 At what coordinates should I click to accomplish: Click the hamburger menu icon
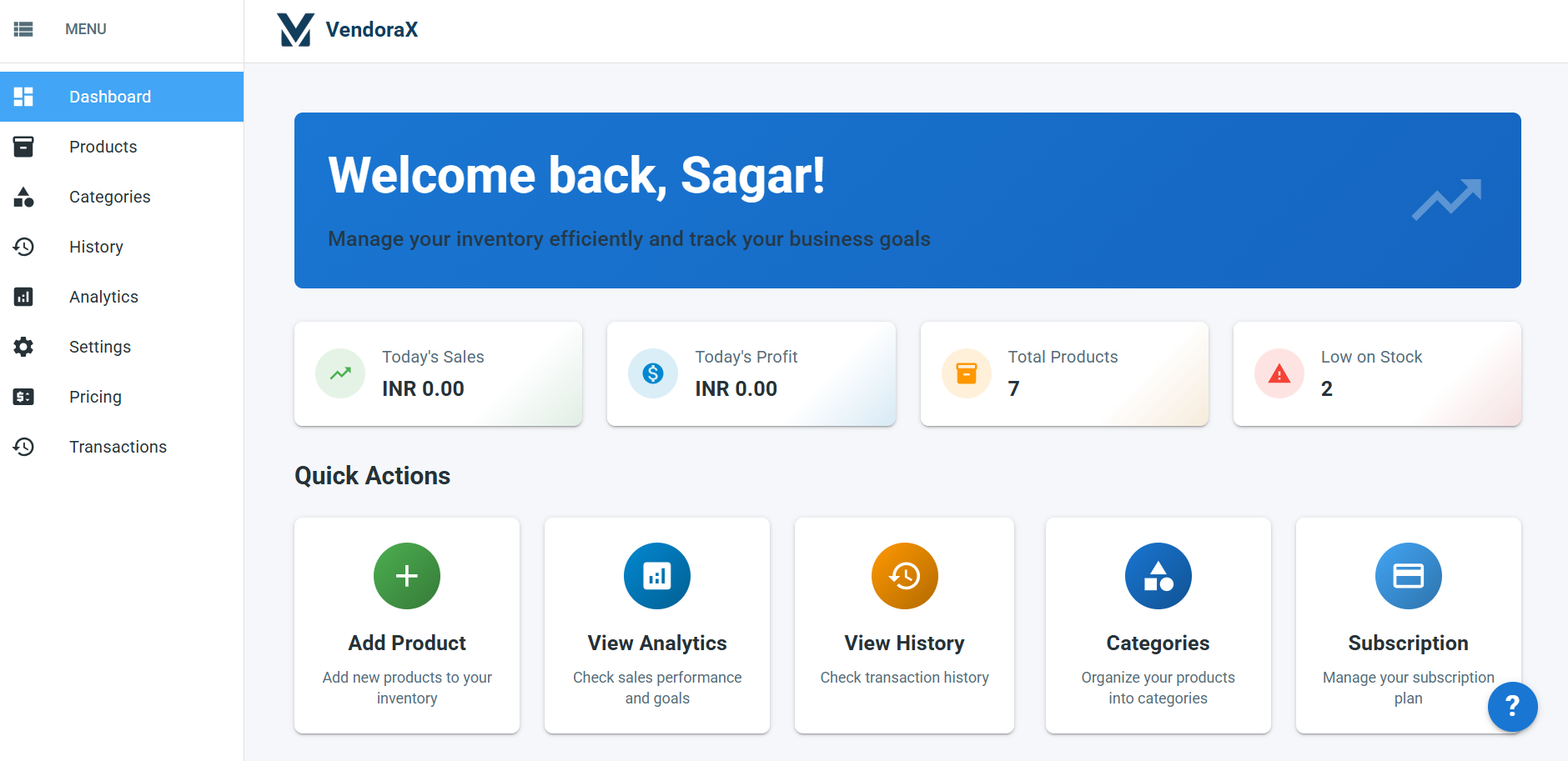(x=23, y=29)
